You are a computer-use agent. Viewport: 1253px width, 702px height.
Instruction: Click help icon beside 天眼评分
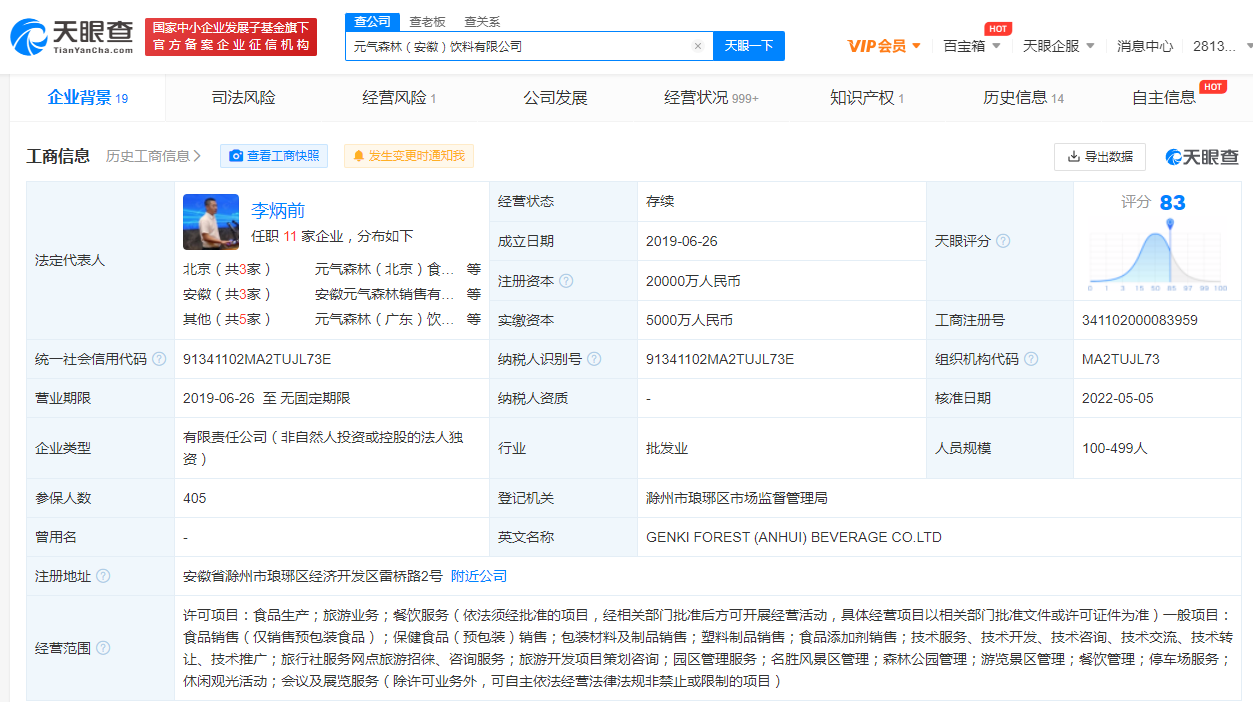(1003, 241)
